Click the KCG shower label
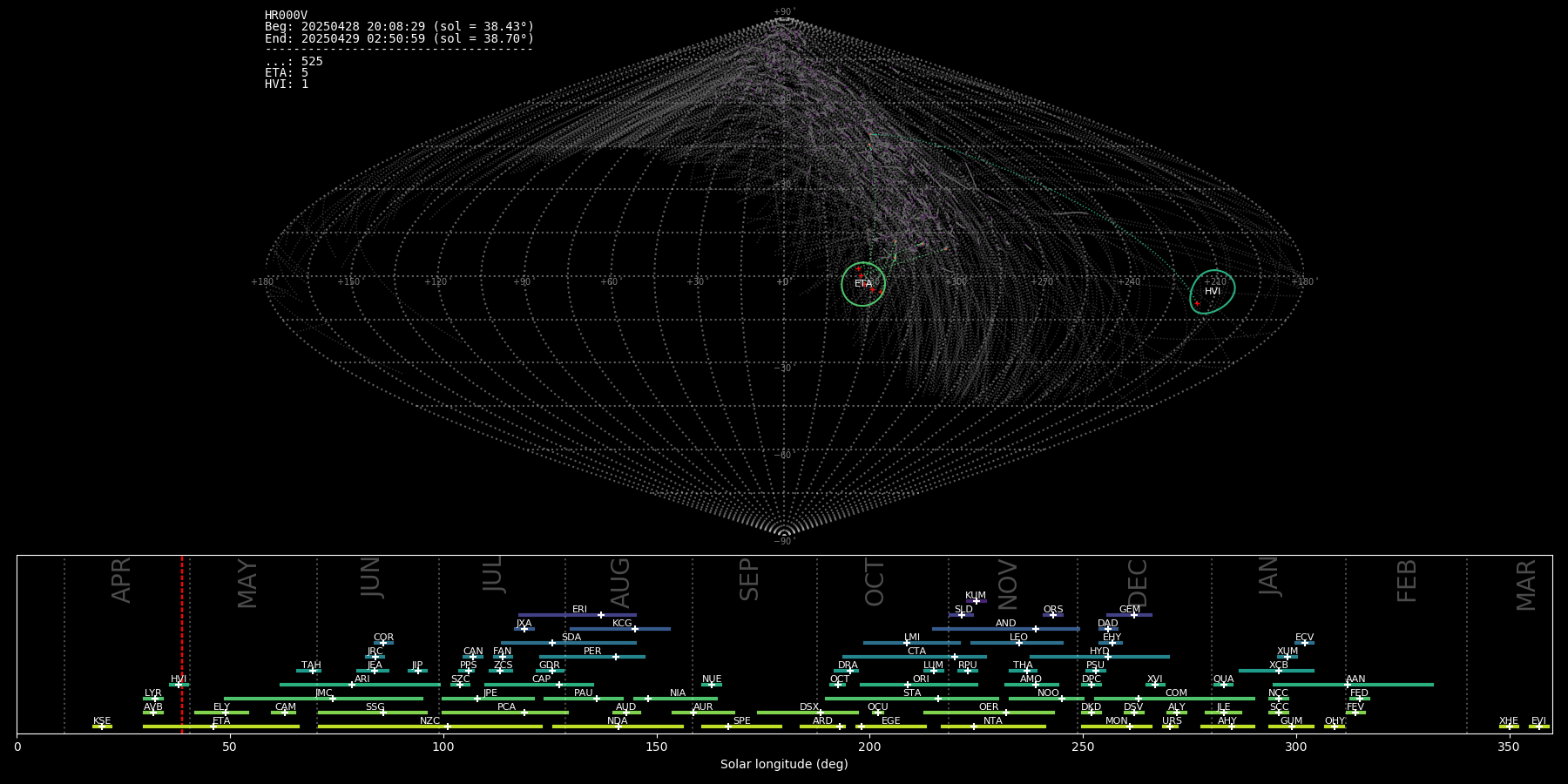The width and height of the screenshot is (1568, 784). coord(622,624)
